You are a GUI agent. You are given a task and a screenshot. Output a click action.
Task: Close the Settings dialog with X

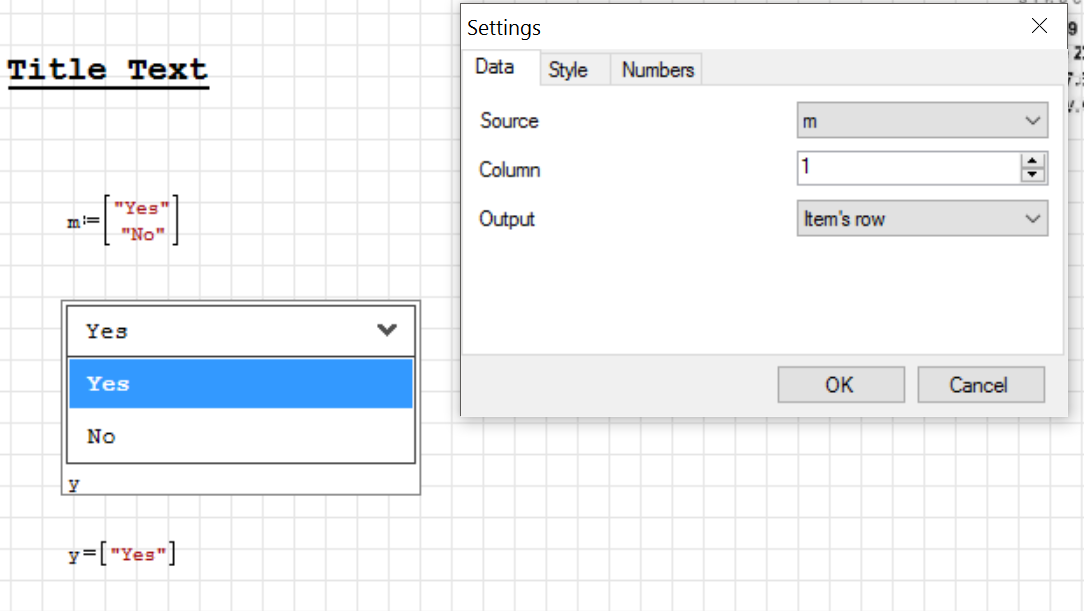coord(1039,27)
